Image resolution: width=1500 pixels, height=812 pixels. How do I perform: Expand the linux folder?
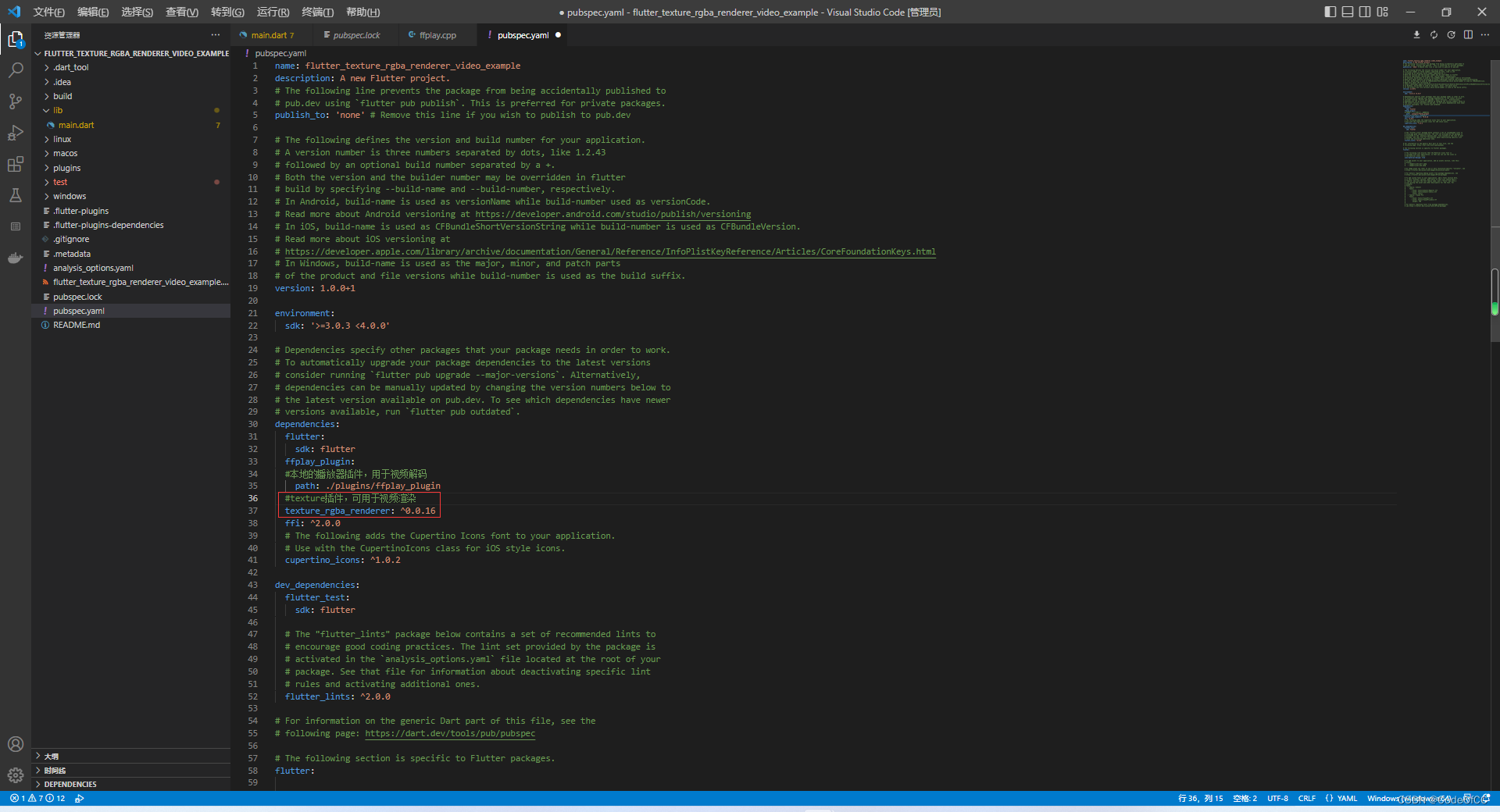[131, 139]
